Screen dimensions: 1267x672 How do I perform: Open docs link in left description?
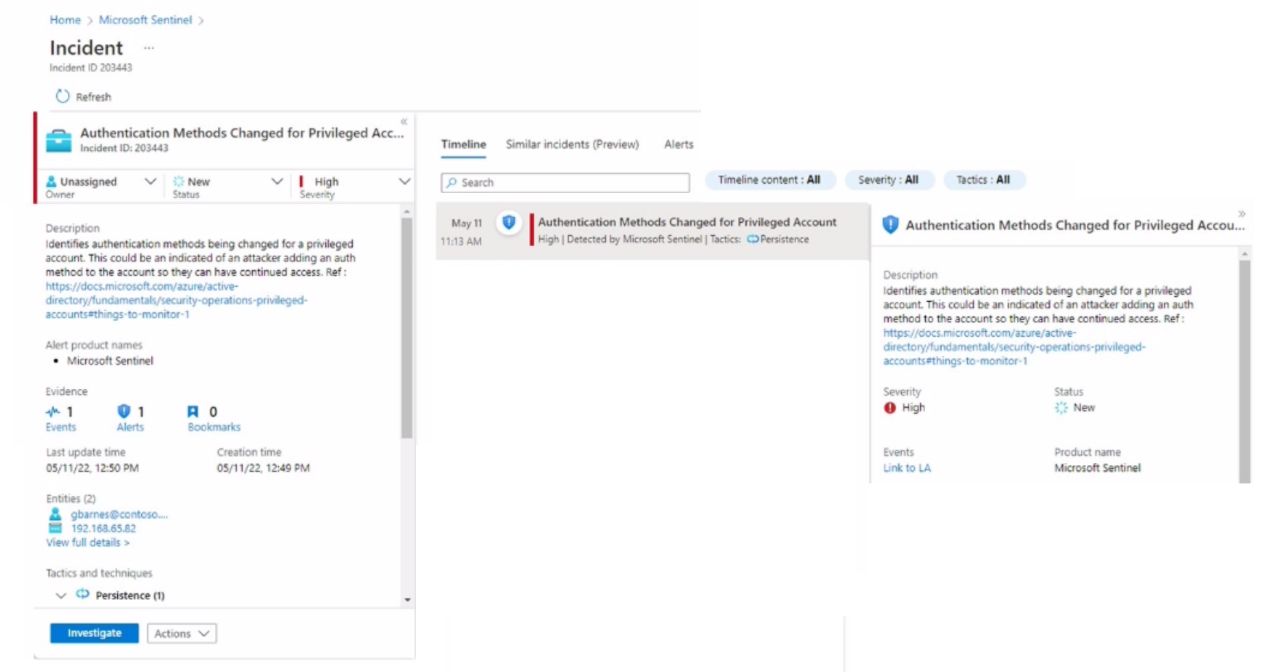176,300
